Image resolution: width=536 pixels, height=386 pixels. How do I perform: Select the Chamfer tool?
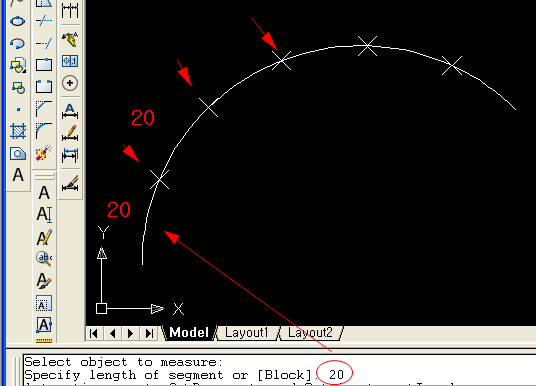[x=44, y=109]
